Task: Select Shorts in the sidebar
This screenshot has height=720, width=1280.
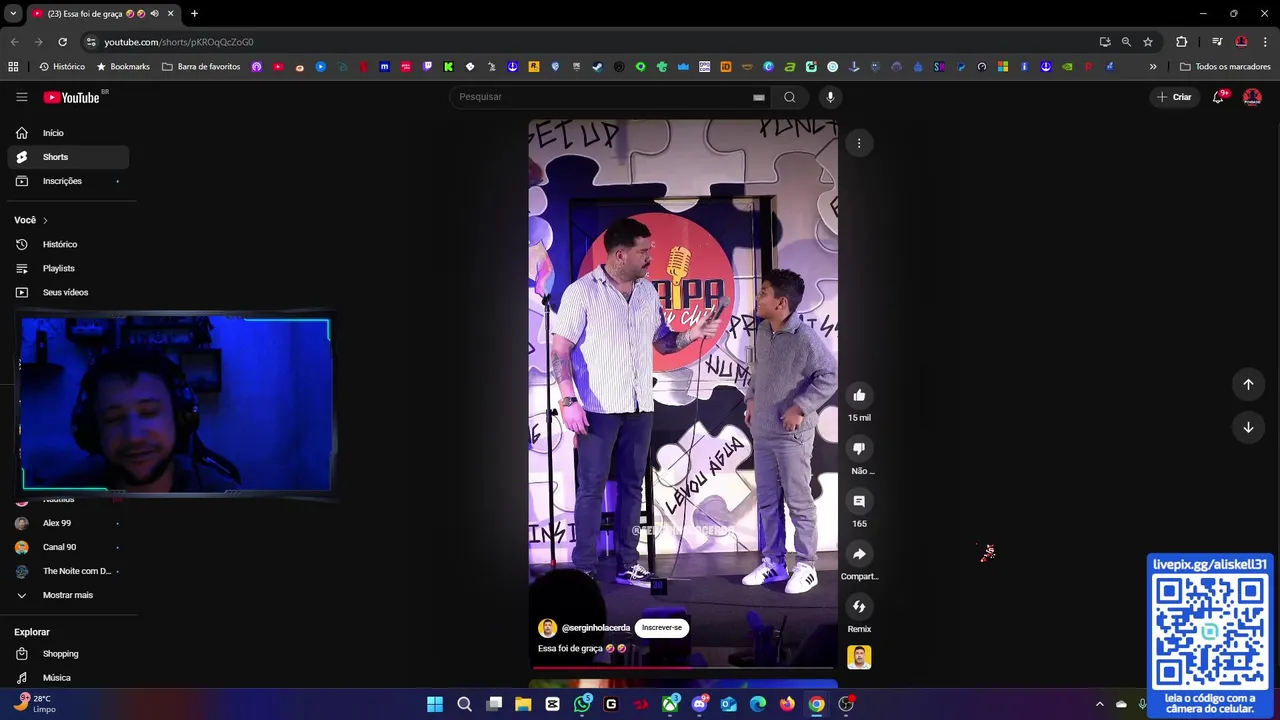Action: point(68,157)
